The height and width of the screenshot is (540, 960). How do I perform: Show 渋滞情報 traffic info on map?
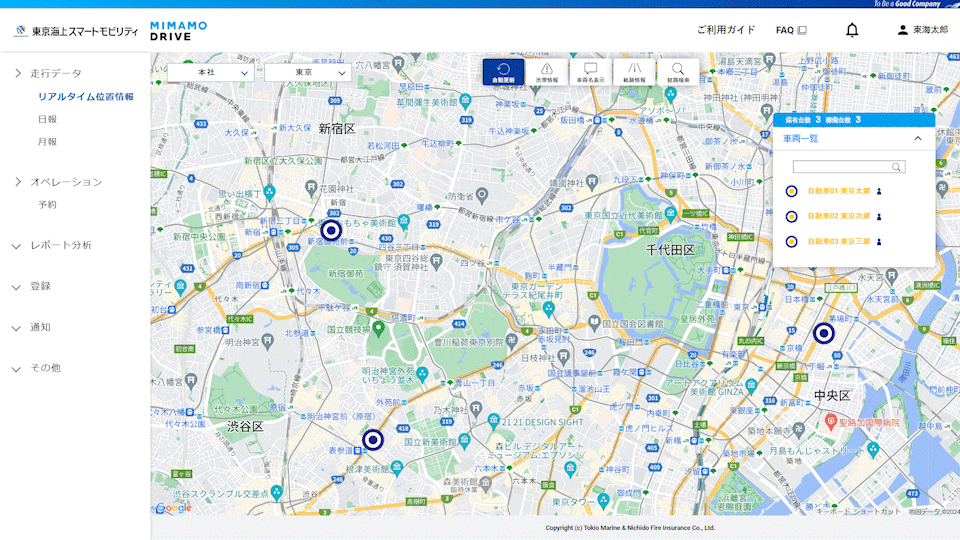pos(547,72)
